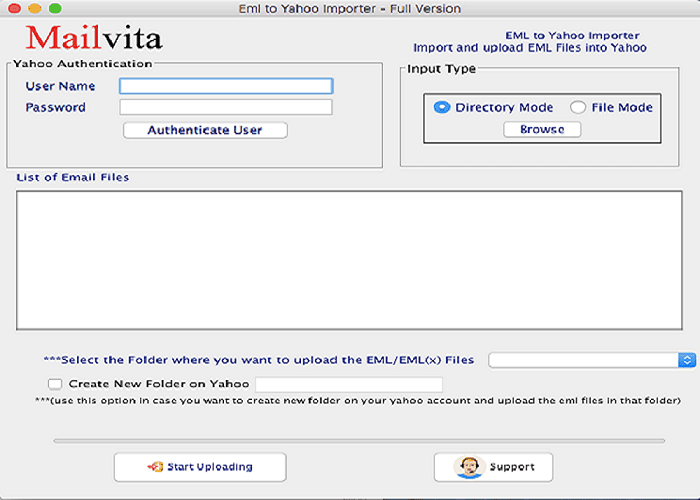The image size is (700, 500).
Task: Click 'EML to Yahoo Importer' header text
Action: 572,35
